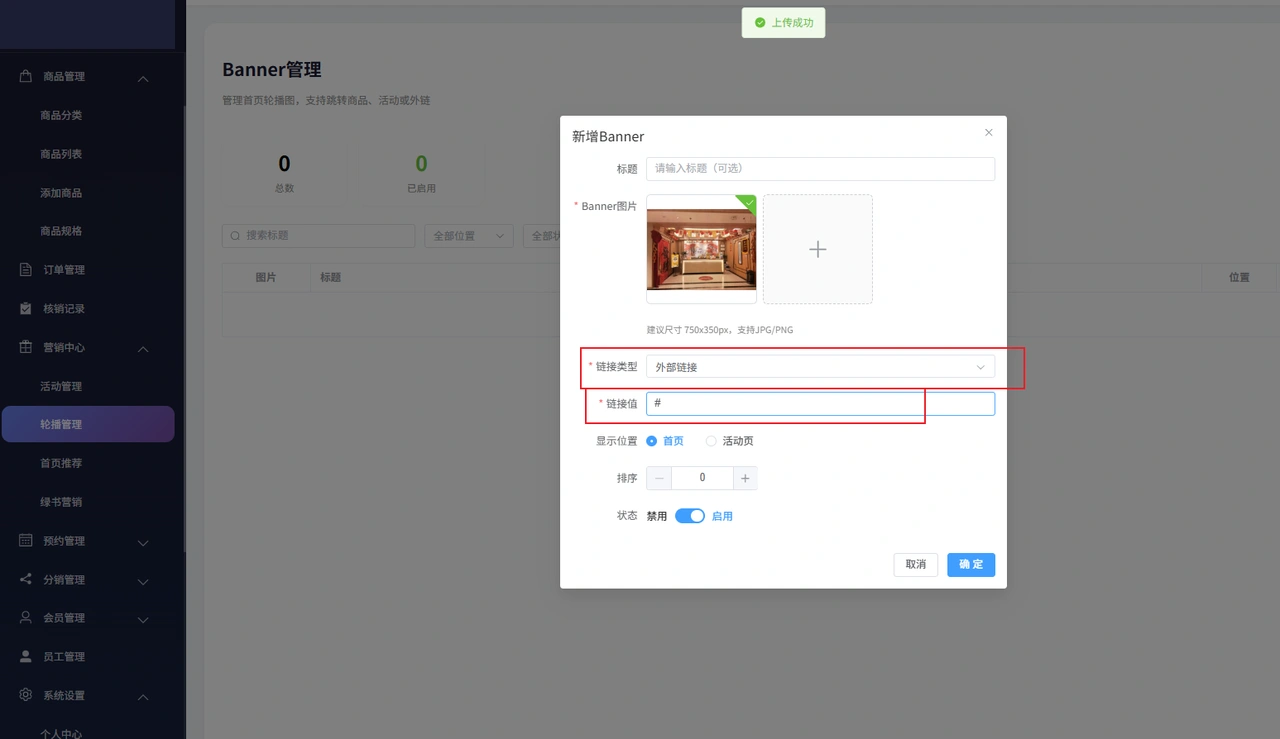The image size is (1280, 739).
Task: Open the 全部位置 filter dropdown
Action: point(469,236)
